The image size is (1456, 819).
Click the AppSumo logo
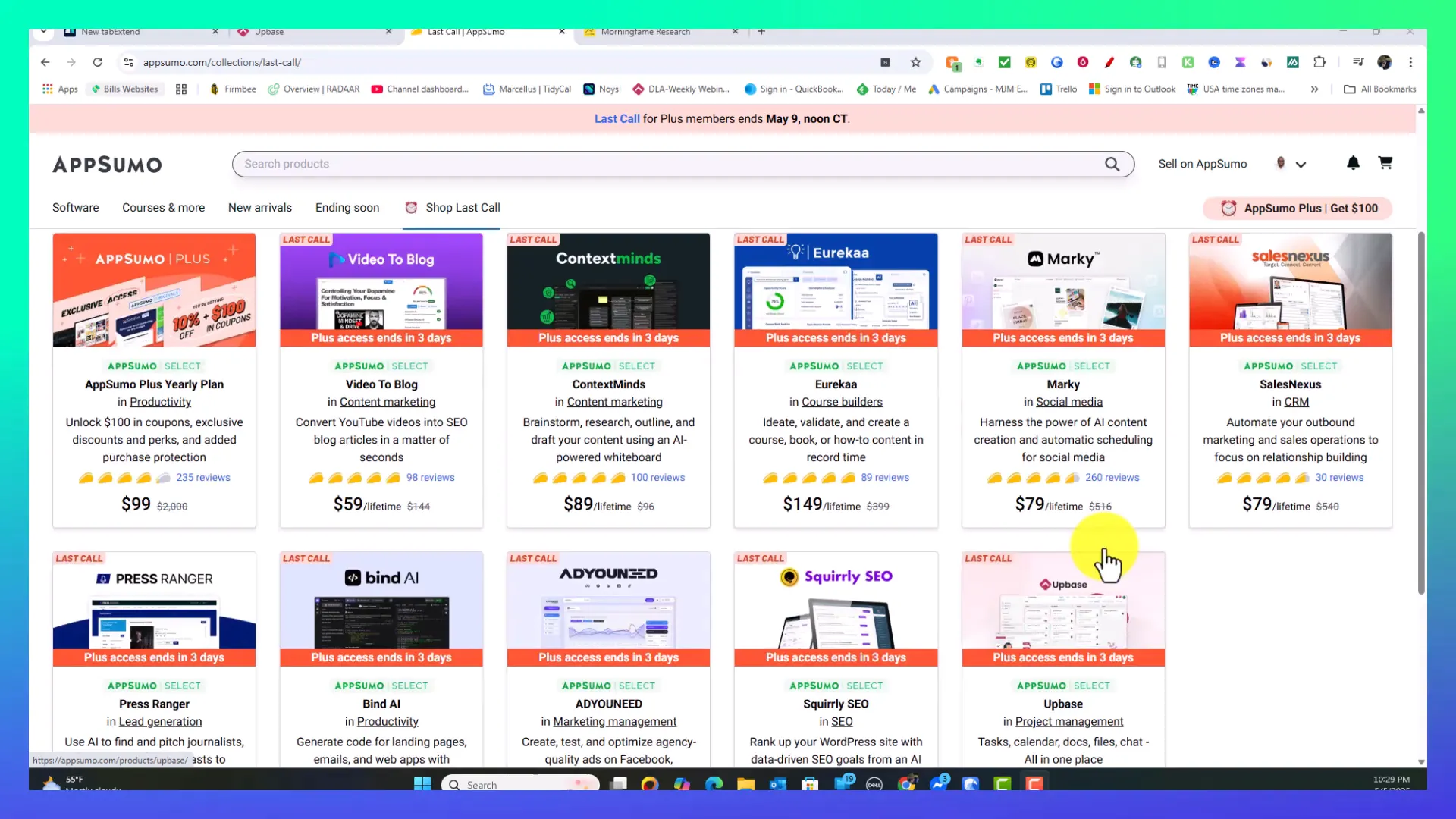tap(107, 165)
